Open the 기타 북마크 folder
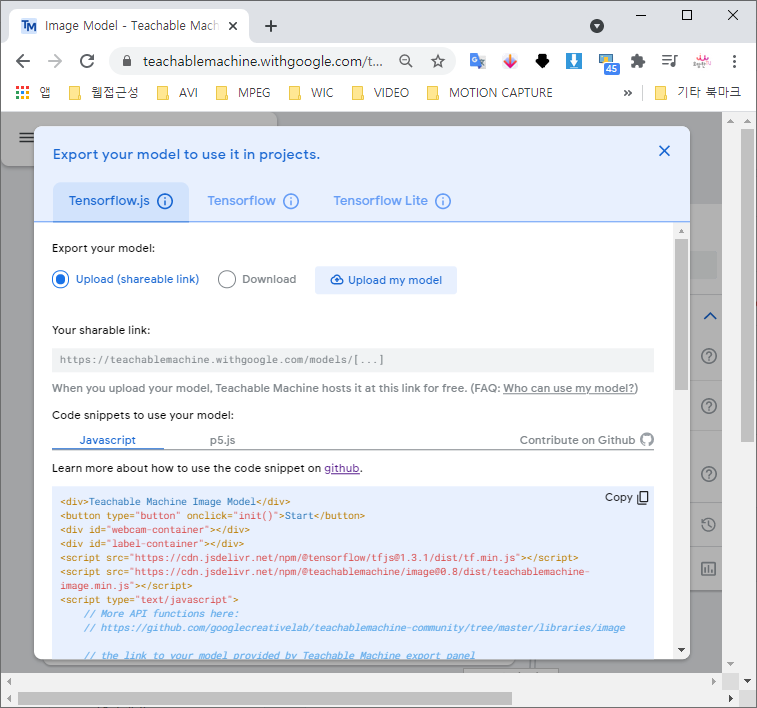This screenshot has width=757, height=708. tap(698, 92)
